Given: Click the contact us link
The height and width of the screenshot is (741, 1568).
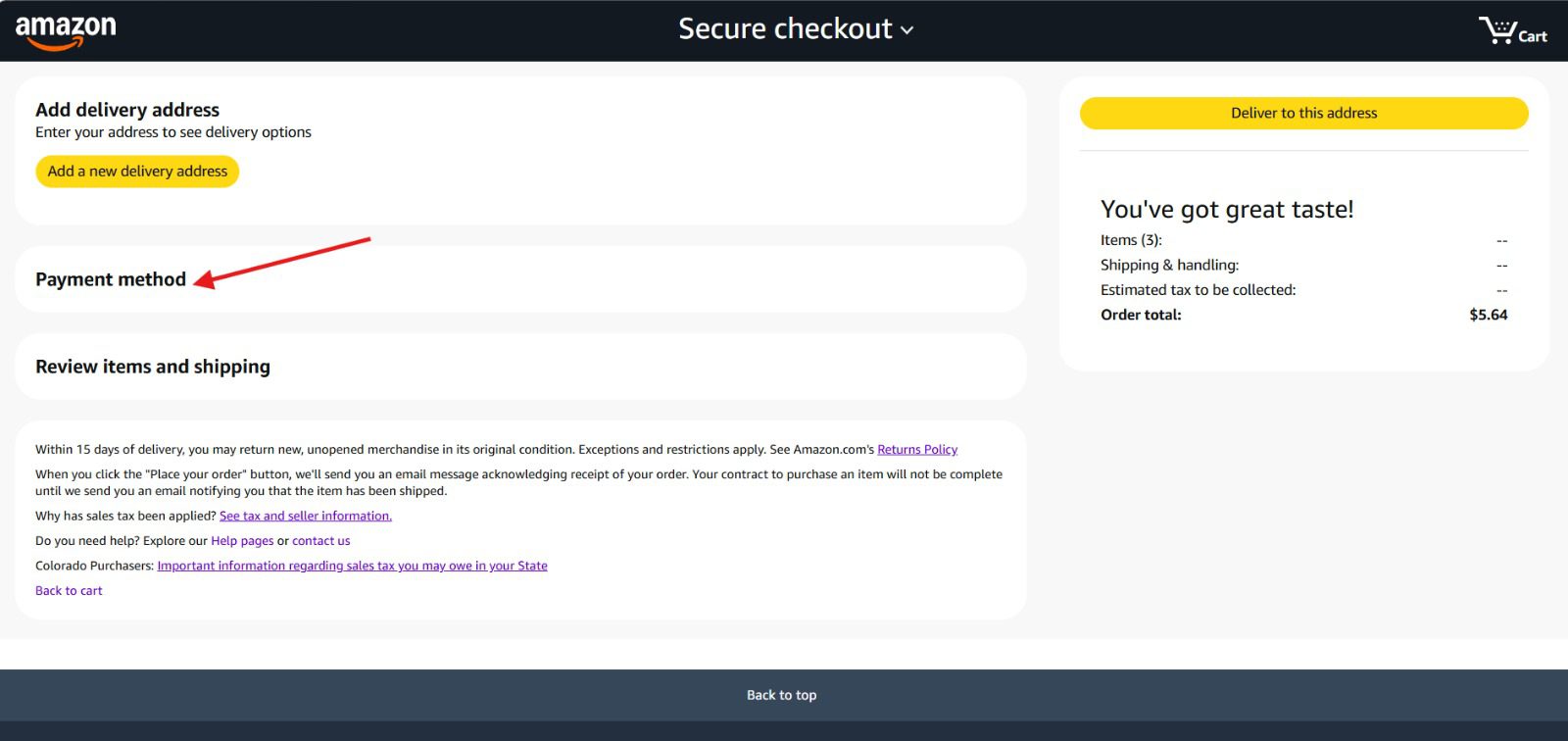Looking at the screenshot, I should point(320,540).
